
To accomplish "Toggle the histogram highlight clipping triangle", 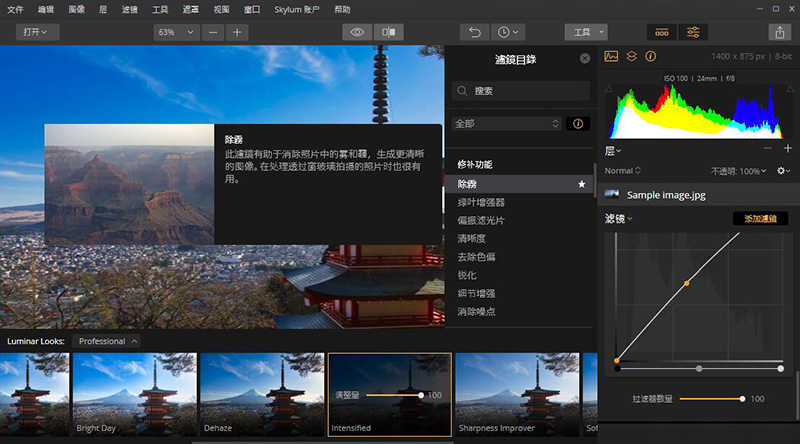I will pyautogui.click(x=790, y=89).
